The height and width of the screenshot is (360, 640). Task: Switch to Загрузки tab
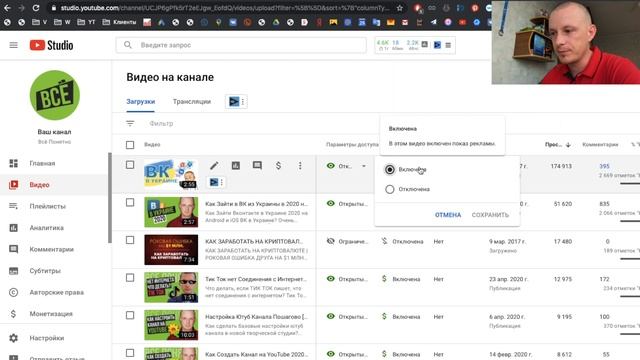tap(140, 102)
